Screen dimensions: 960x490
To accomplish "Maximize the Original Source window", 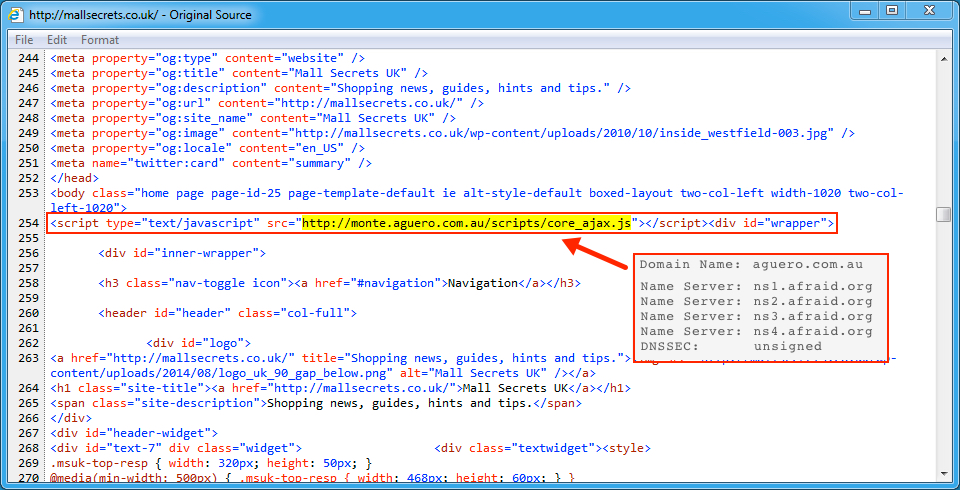I will (x=892, y=10).
